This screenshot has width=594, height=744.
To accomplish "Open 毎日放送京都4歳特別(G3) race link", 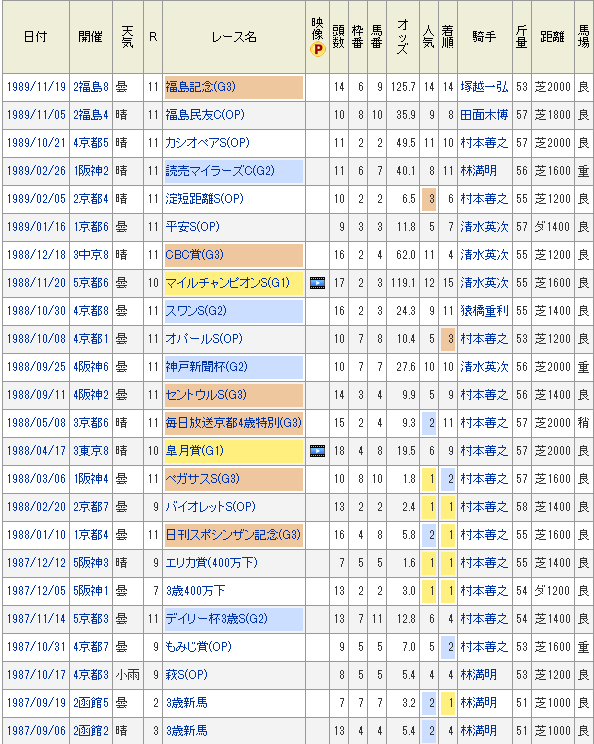I will click(233, 423).
